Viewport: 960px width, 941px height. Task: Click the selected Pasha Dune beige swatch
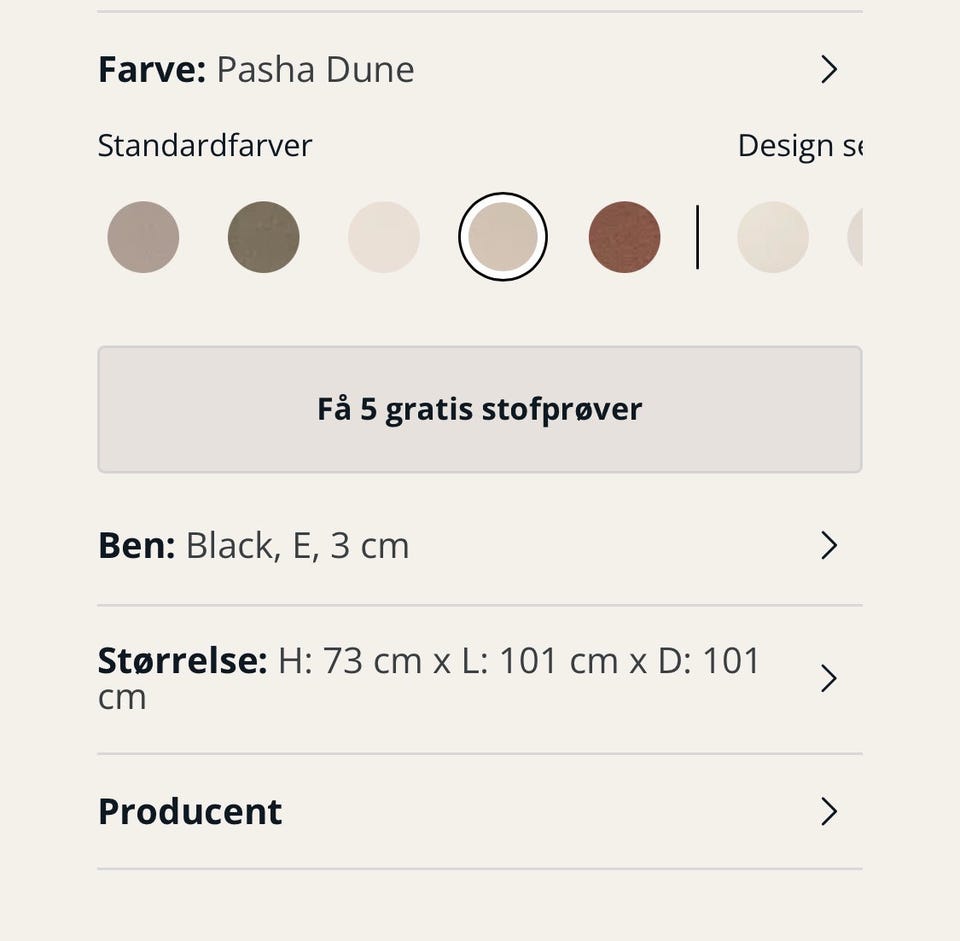click(x=503, y=237)
